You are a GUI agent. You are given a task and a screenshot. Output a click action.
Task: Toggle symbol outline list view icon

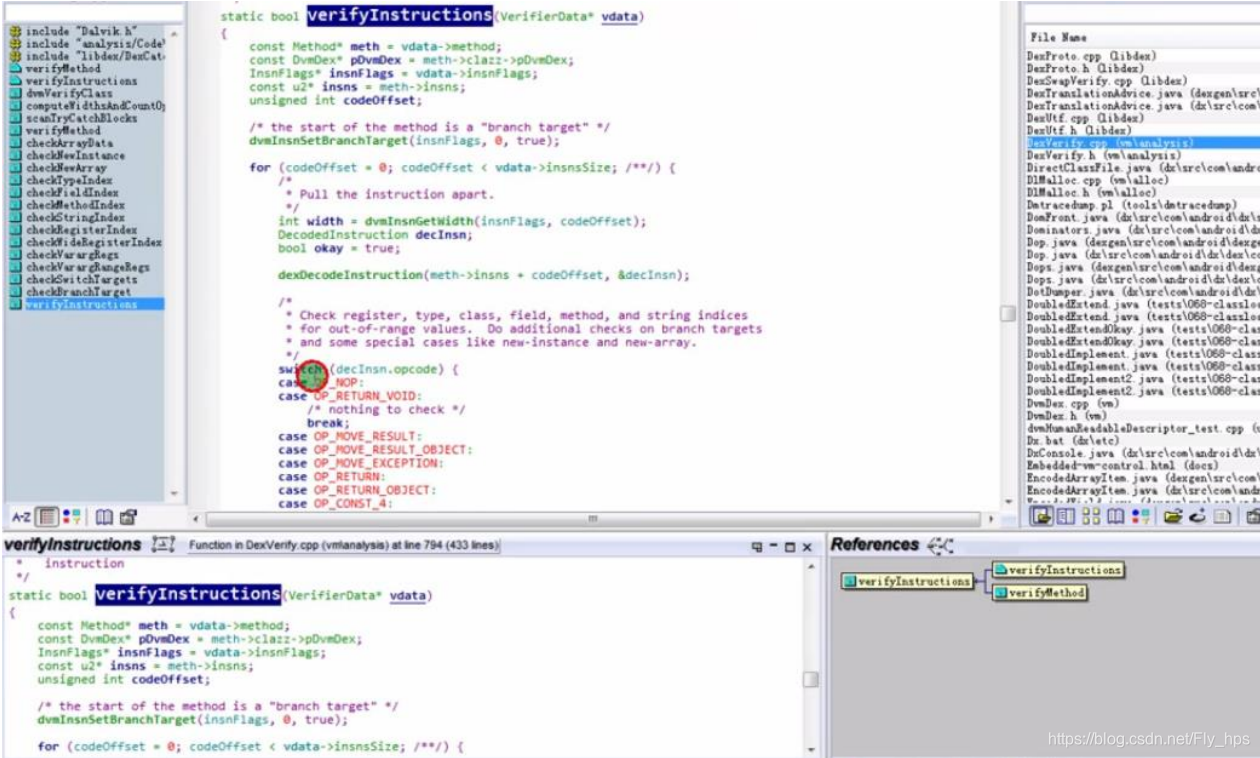(47, 517)
